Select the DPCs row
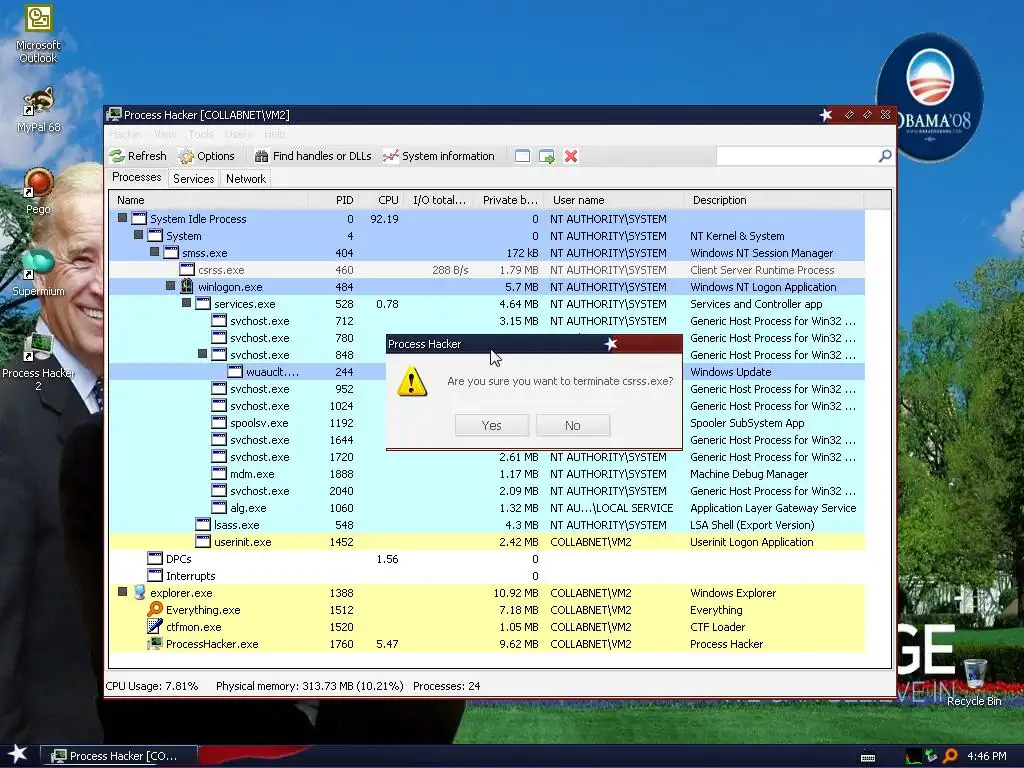The image size is (1024, 768). [x=487, y=558]
